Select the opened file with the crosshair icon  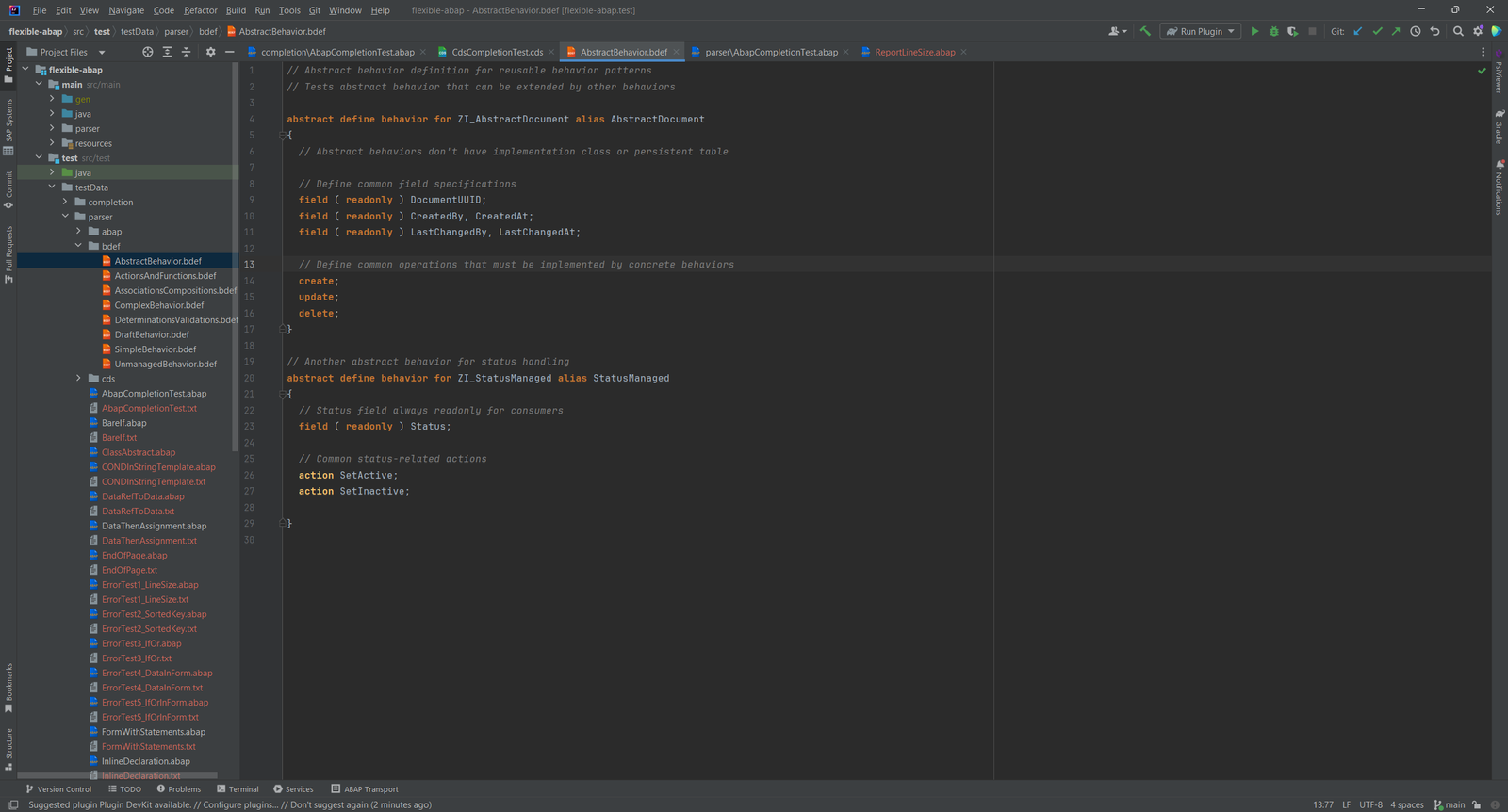148,52
